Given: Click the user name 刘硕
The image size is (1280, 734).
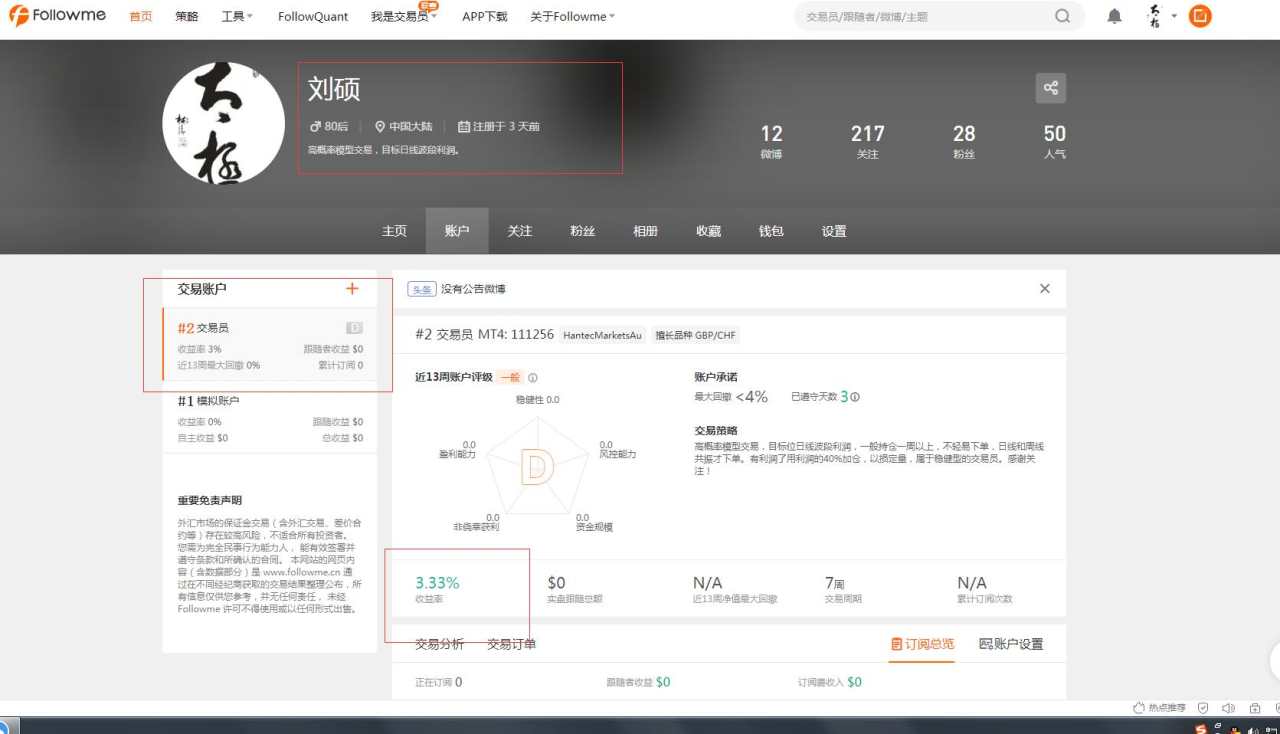Looking at the screenshot, I should [x=334, y=88].
